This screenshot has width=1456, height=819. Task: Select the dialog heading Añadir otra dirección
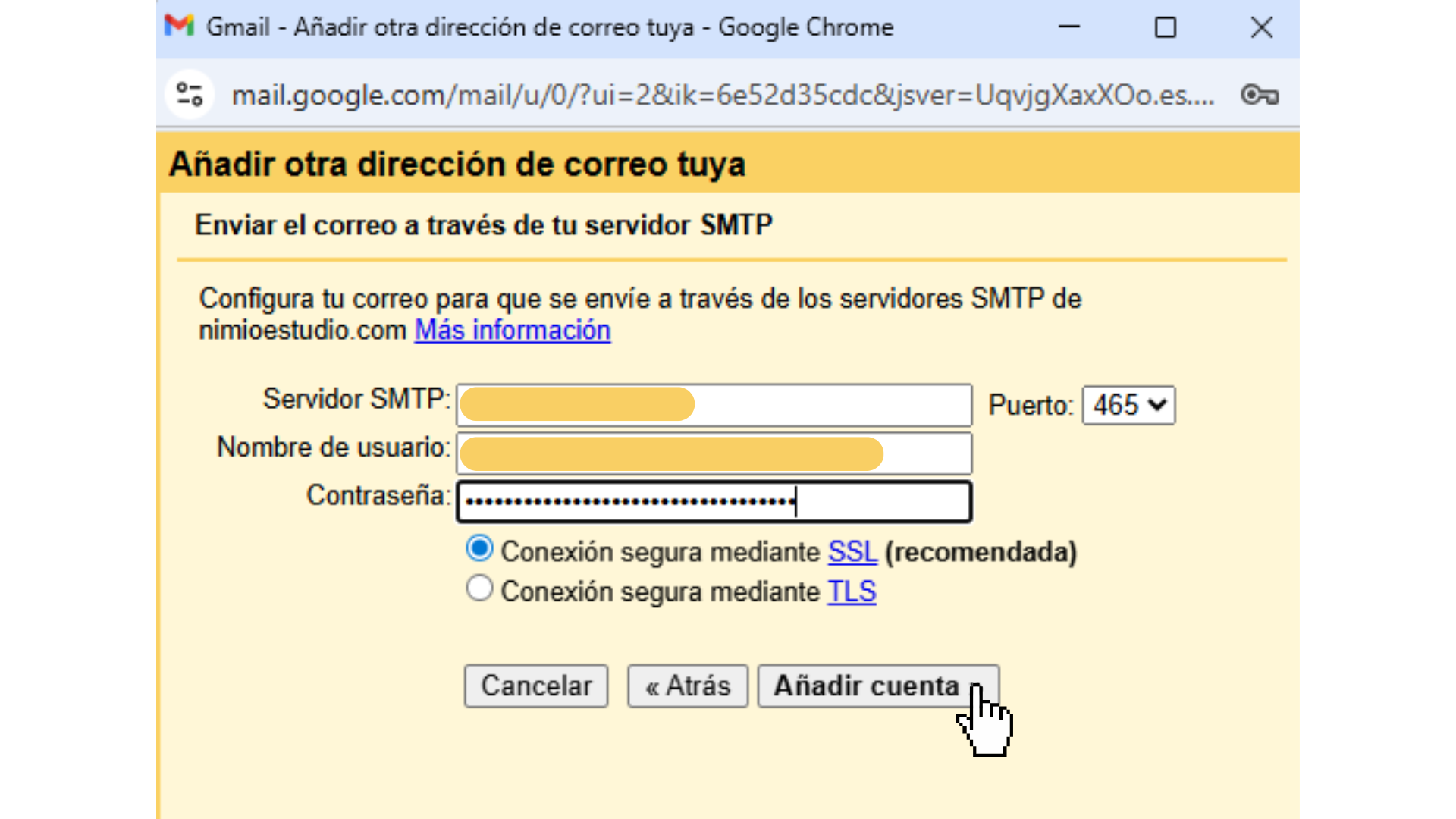click(x=457, y=162)
